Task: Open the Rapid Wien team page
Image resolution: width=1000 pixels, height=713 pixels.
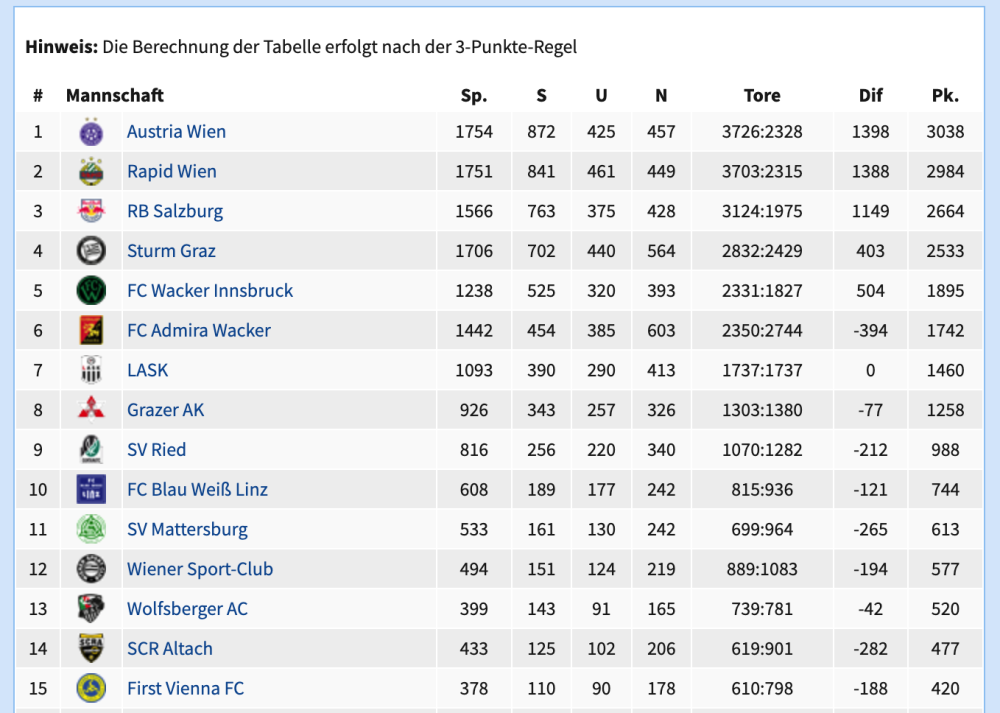Action: coord(171,172)
